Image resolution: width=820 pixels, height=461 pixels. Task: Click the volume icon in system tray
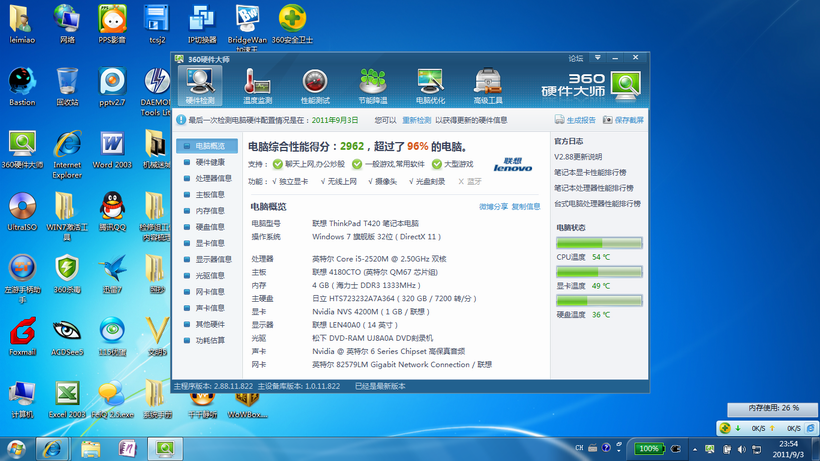(x=742, y=449)
